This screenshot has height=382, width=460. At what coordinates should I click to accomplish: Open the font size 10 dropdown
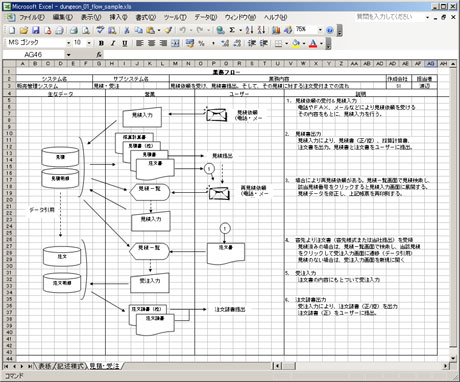point(89,43)
